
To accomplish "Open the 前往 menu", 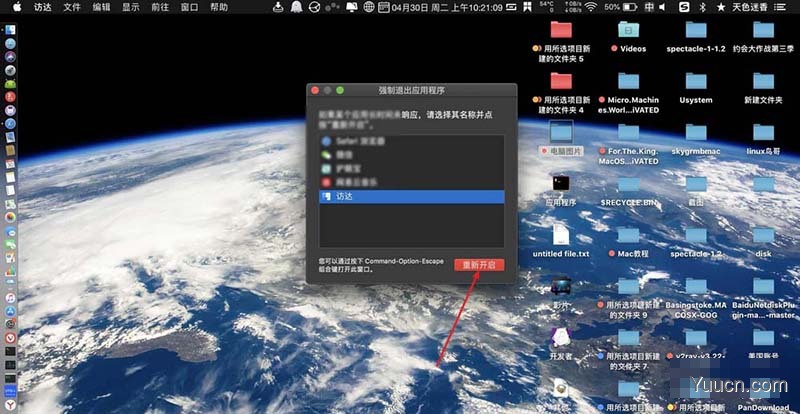I will pos(160,8).
